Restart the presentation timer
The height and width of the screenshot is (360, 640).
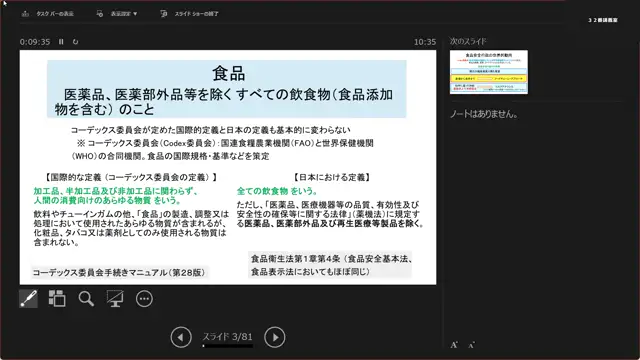[x=76, y=42]
